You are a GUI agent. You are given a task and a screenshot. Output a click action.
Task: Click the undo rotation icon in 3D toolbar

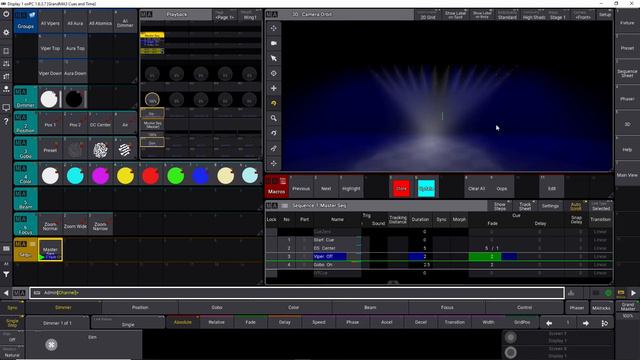point(273,133)
